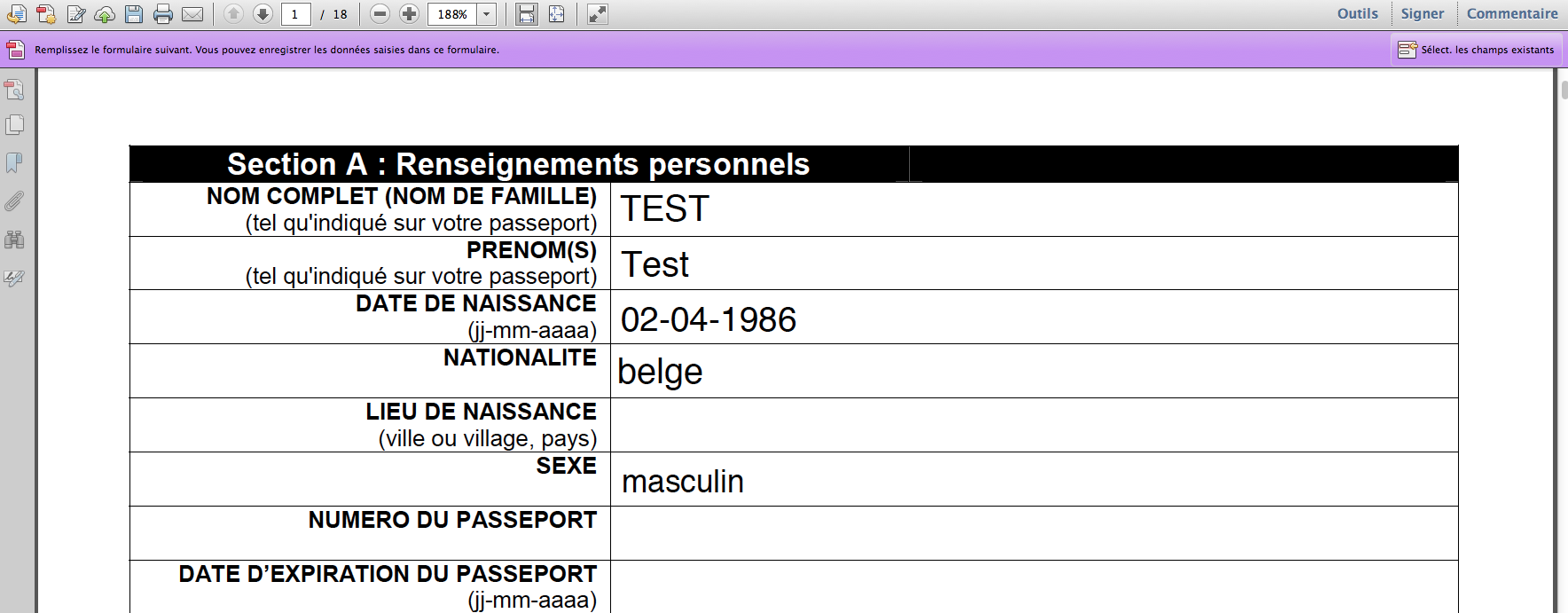The height and width of the screenshot is (613, 1568).
Task: Open the Create PDF icon
Action: tap(46, 14)
